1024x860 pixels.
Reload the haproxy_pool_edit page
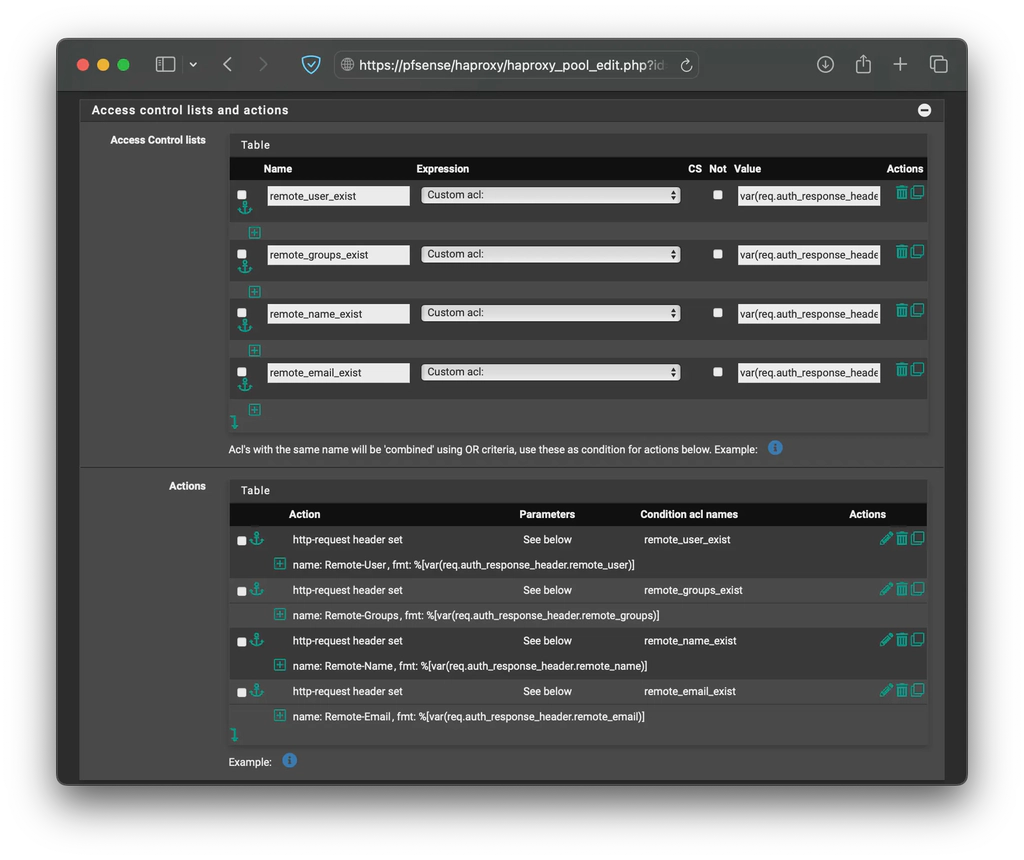tap(685, 64)
